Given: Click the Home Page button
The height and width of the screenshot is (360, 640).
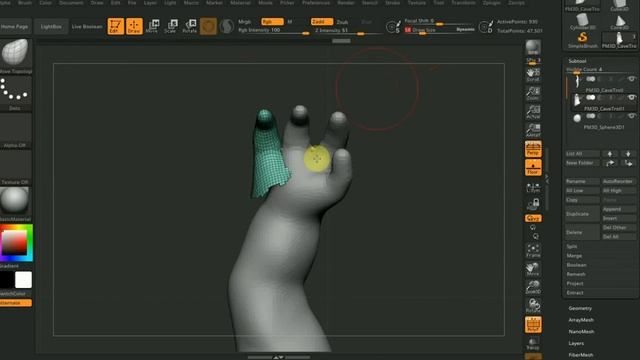Looking at the screenshot, I should (x=15, y=27).
